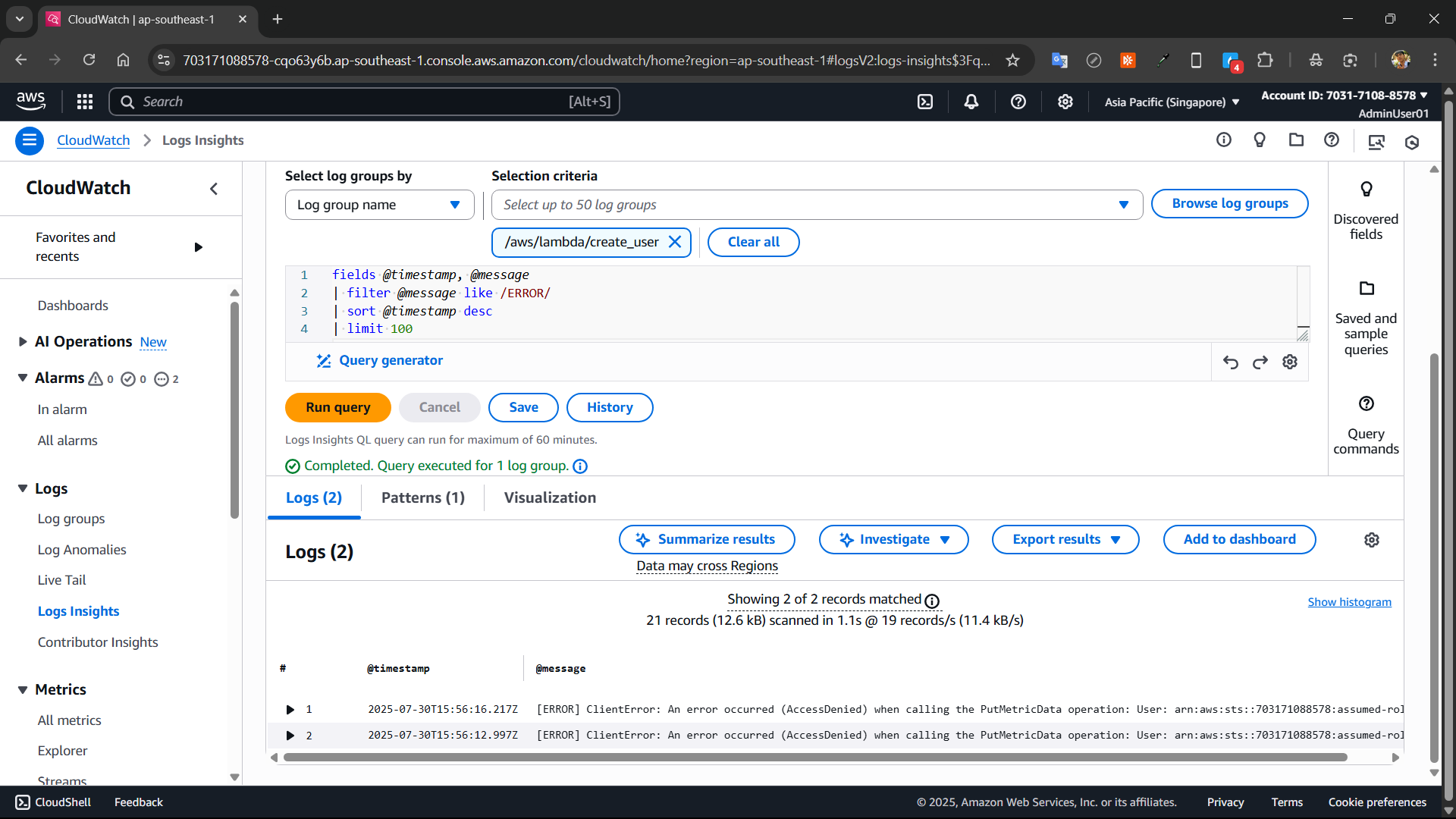Image resolution: width=1456 pixels, height=819 pixels.
Task: Show info for records matched
Action: click(x=932, y=601)
